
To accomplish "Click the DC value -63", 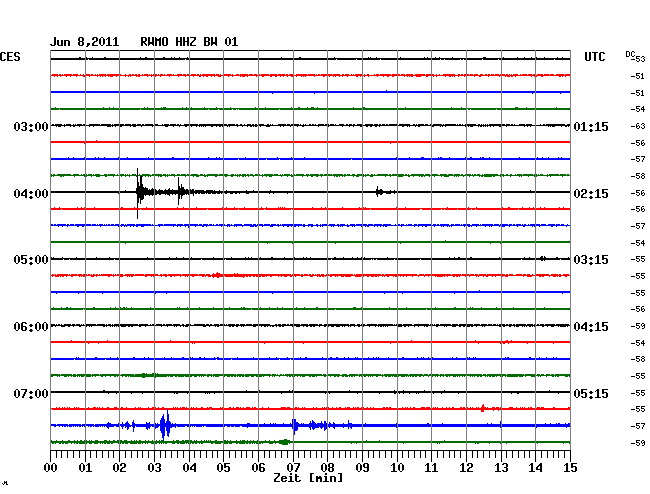I will [638, 126].
